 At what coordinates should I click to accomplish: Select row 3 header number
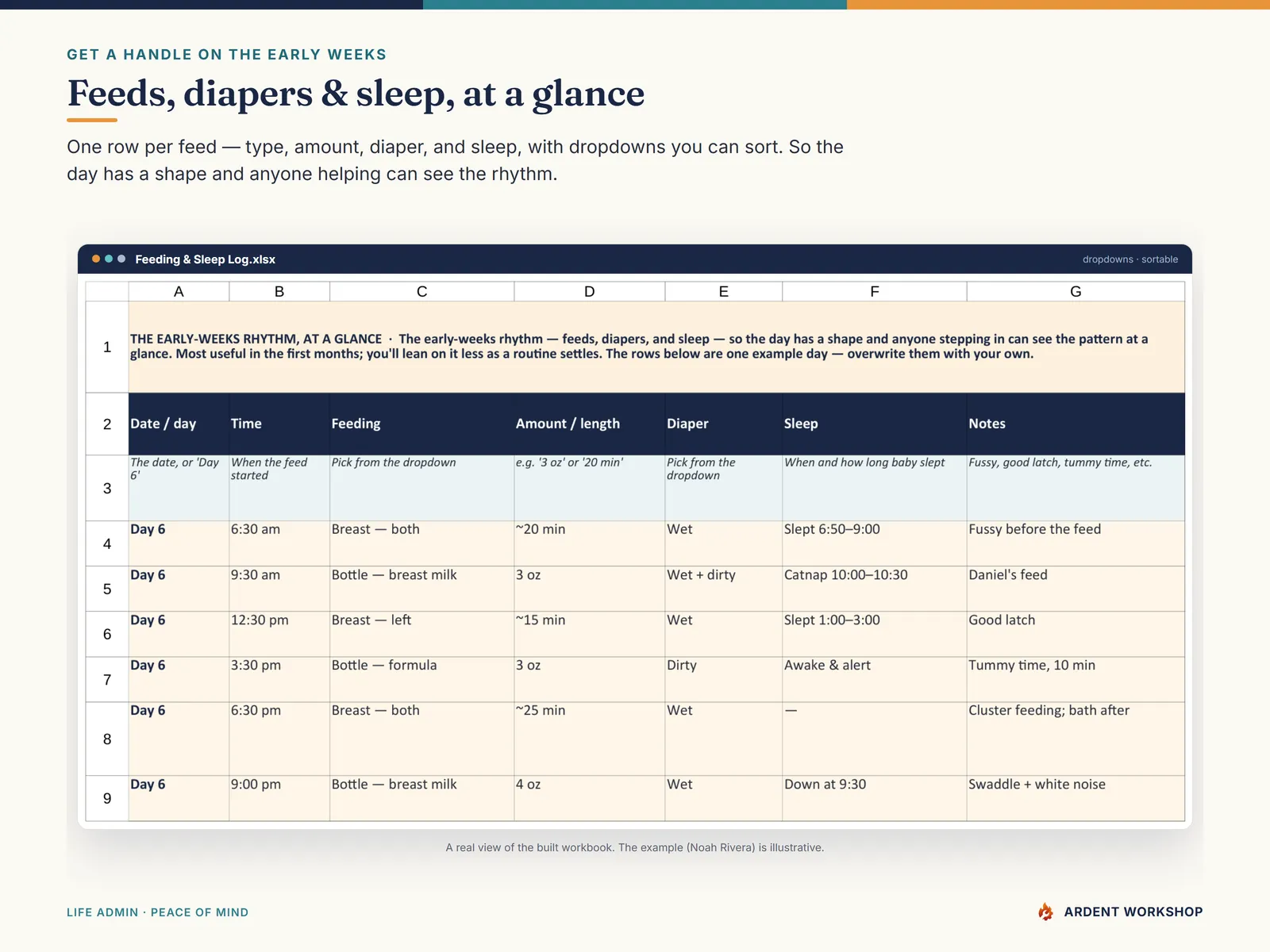[107, 488]
